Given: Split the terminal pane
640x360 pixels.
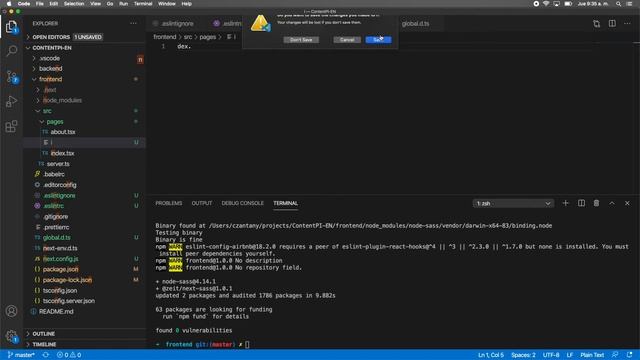Looking at the screenshot, I should point(581,203).
